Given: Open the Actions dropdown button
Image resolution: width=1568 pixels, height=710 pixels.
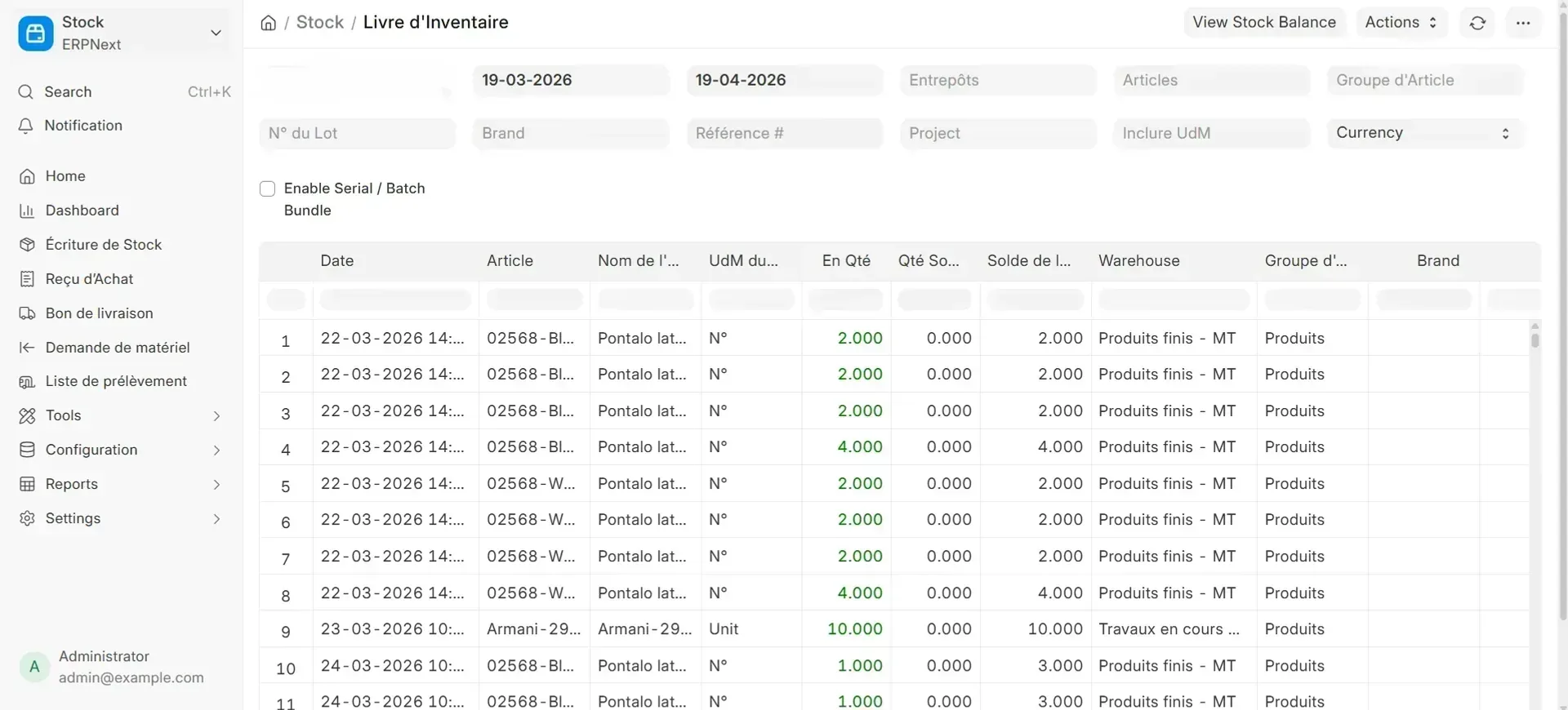Looking at the screenshot, I should tap(1401, 23).
